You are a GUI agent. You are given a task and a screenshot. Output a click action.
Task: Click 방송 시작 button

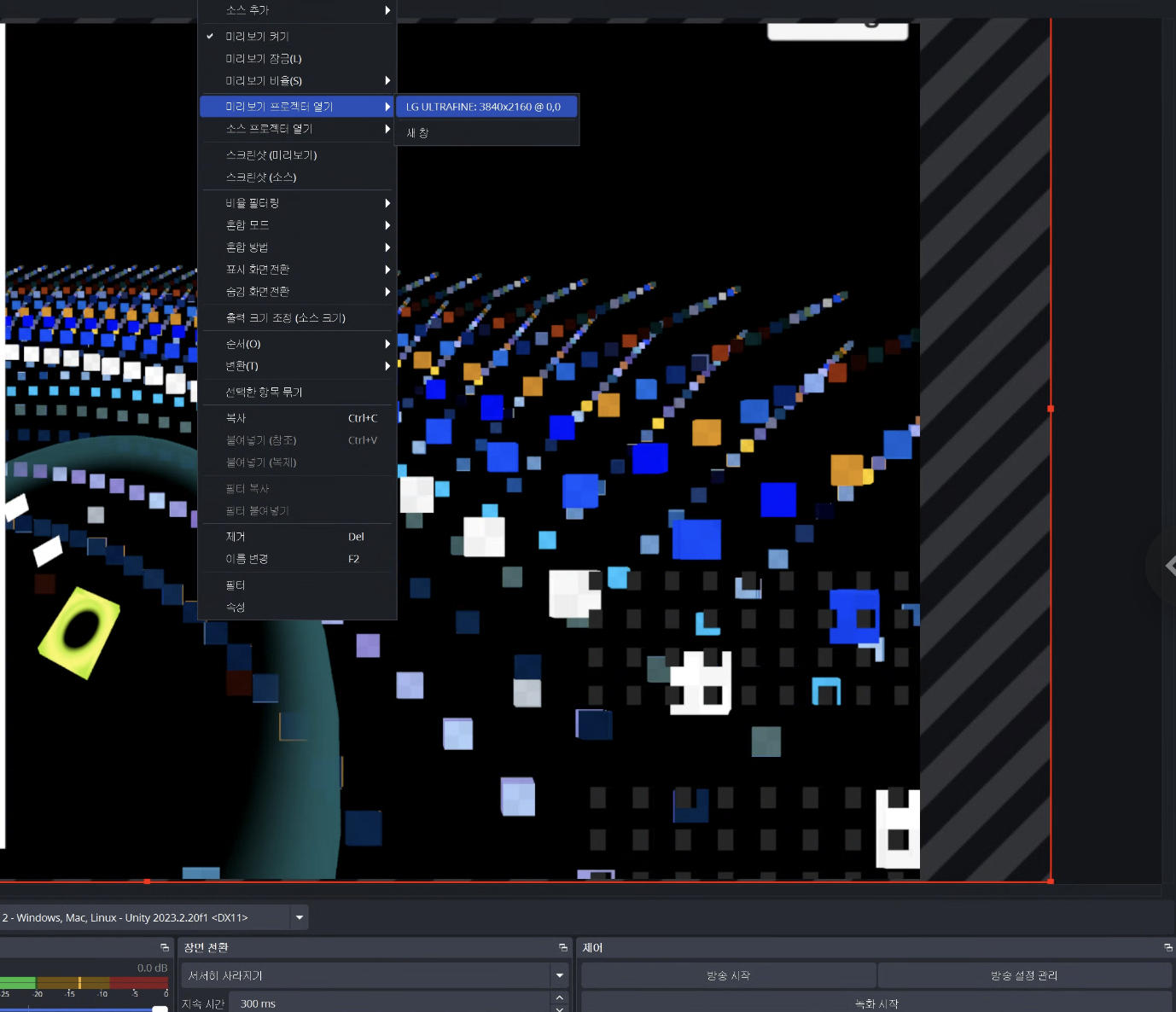(728, 975)
